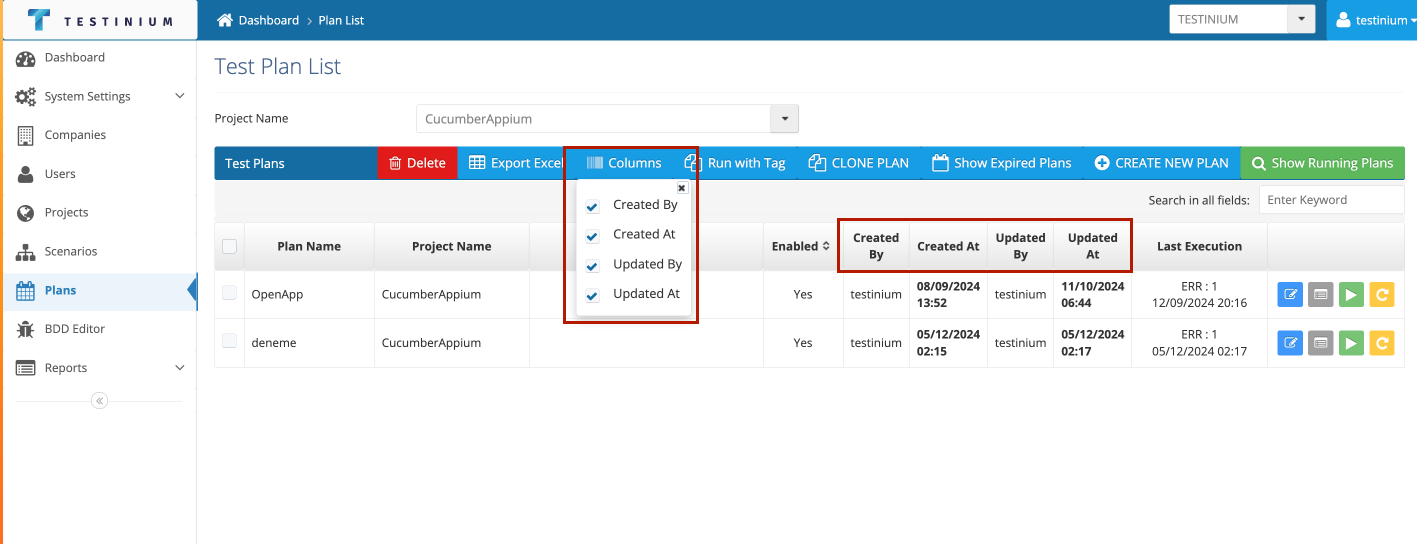Open the TESTINIUM company dropdown arrow

(x=1300, y=19)
